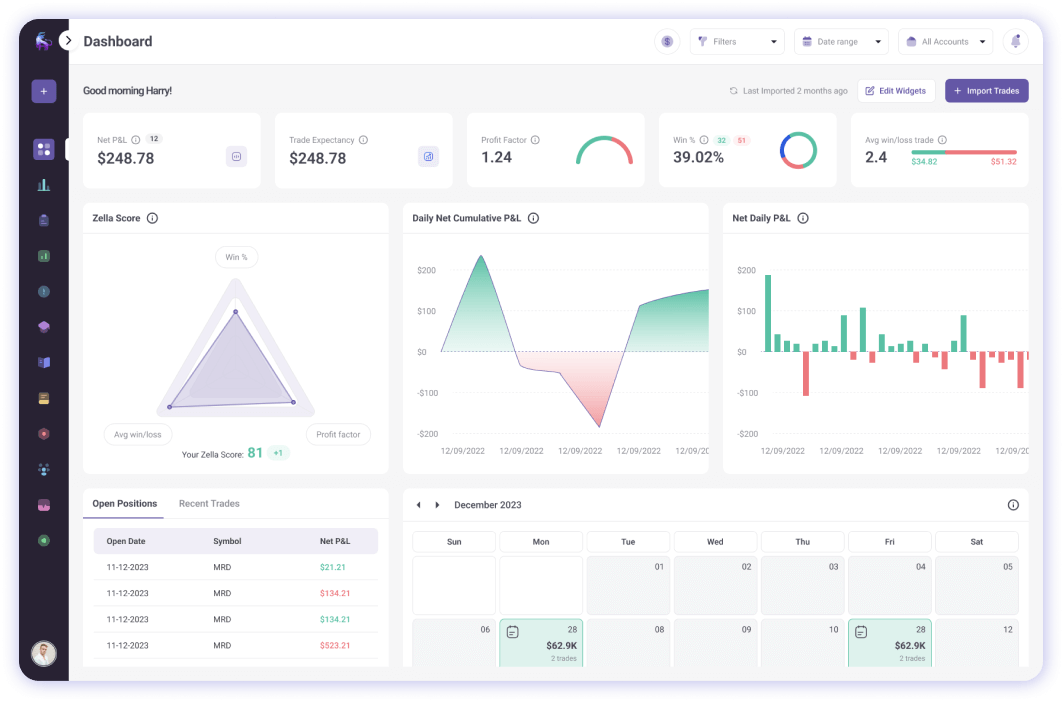Select the Open Positions tab
Screen dimensions: 1064x702
(124, 504)
